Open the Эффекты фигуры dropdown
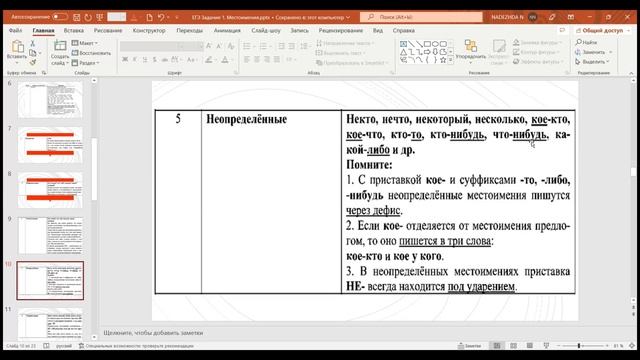Viewport: 640px width, 360px height. point(537,62)
